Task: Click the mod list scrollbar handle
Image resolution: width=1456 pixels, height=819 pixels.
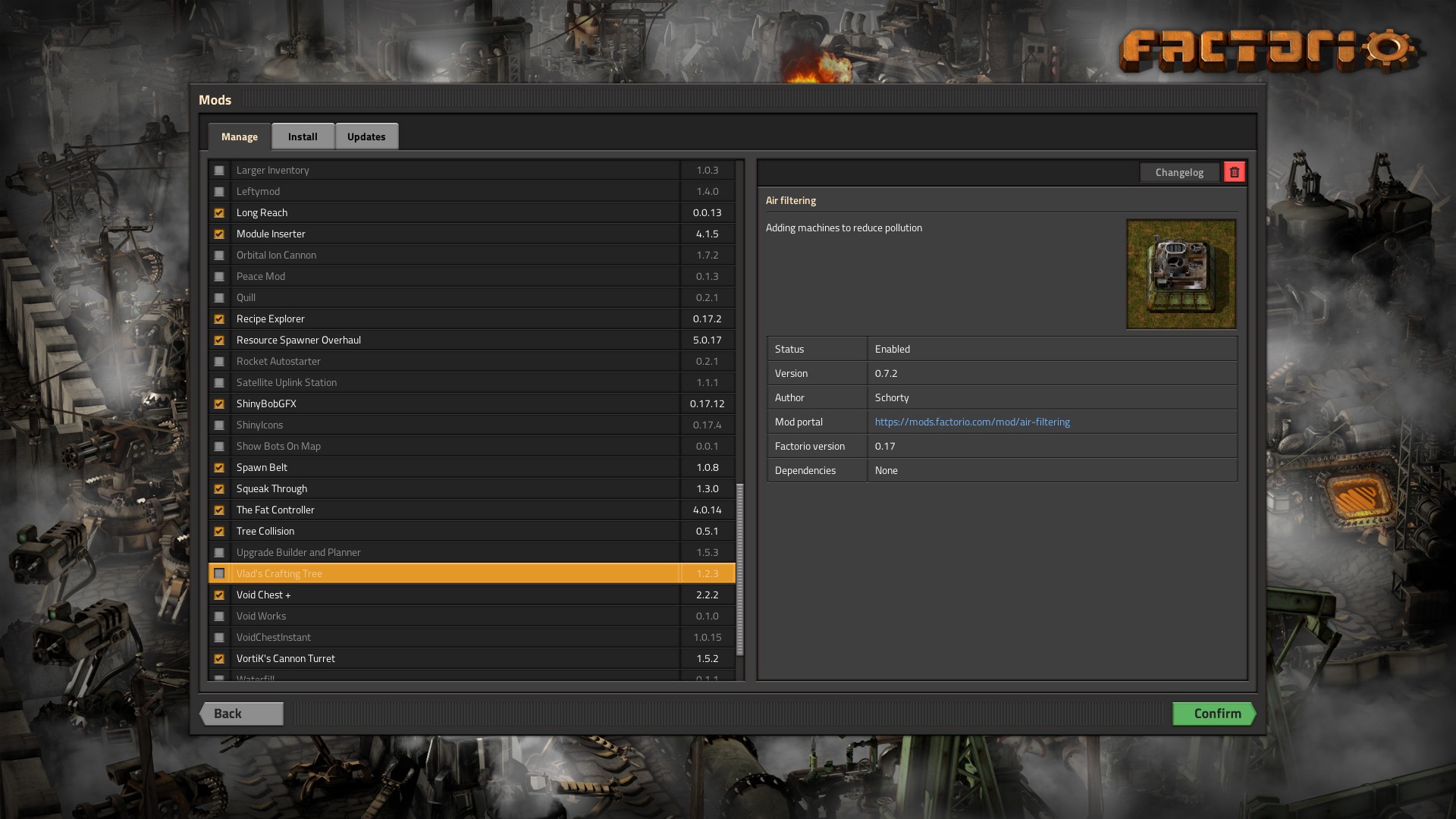Action: point(740,569)
